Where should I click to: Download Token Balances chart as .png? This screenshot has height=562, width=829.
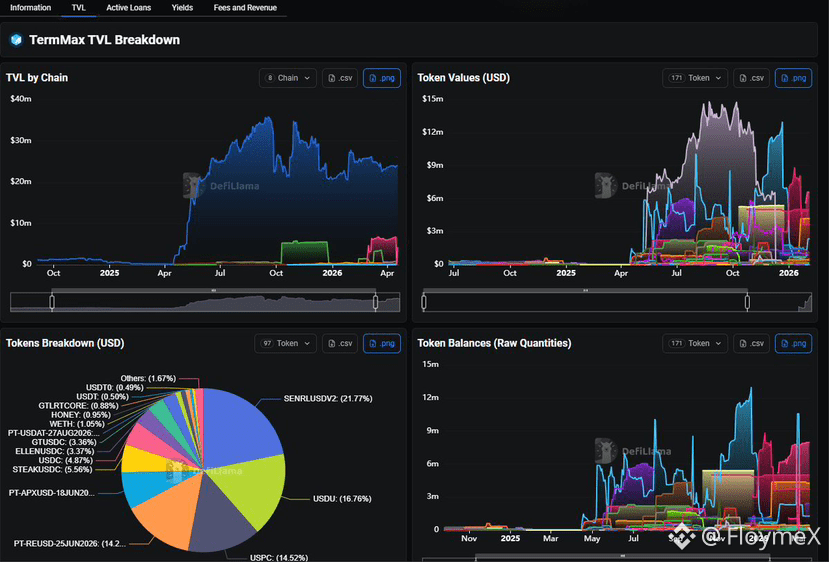pyautogui.click(x=793, y=343)
